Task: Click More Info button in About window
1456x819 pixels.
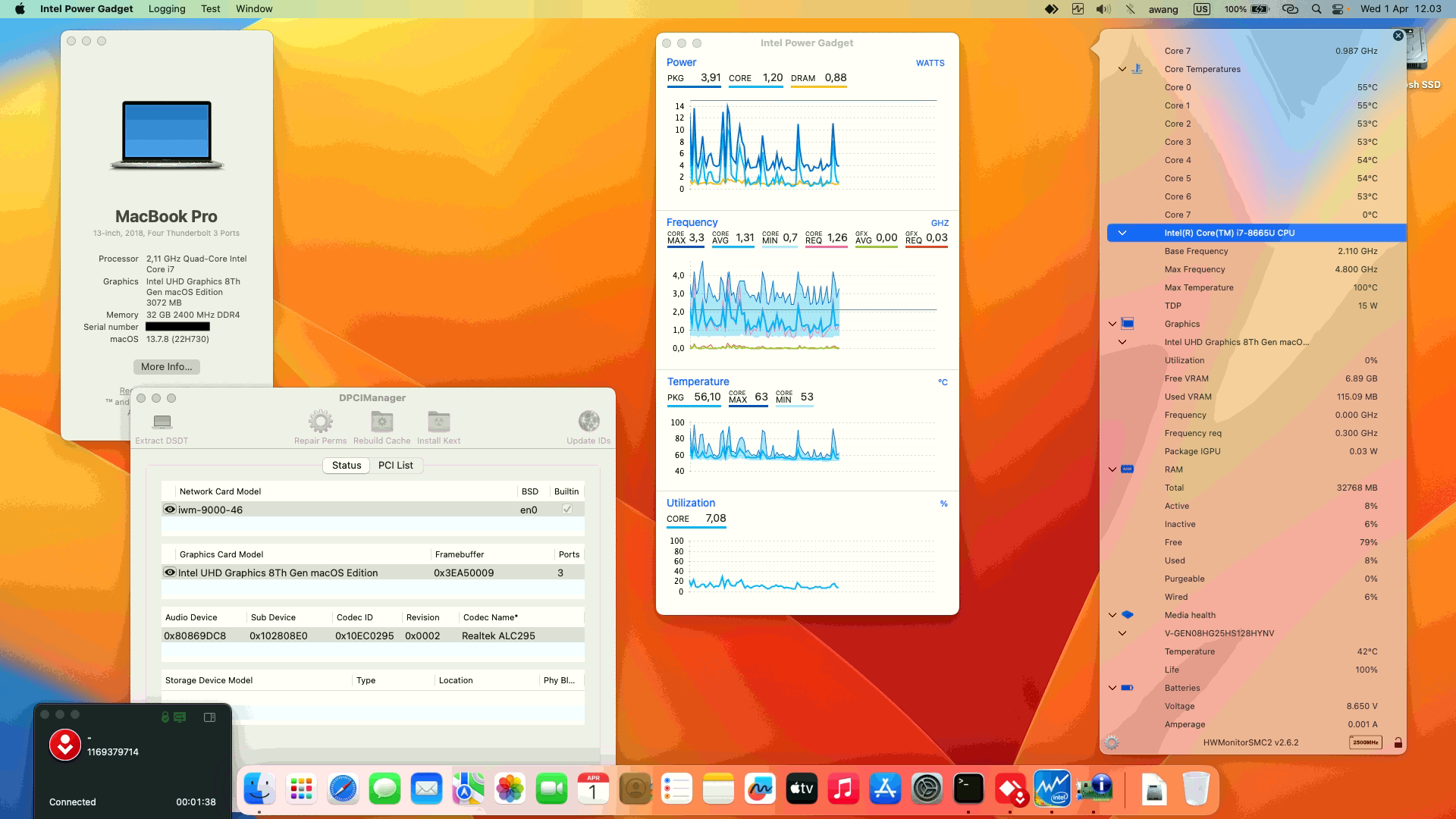Action: click(167, 366)
